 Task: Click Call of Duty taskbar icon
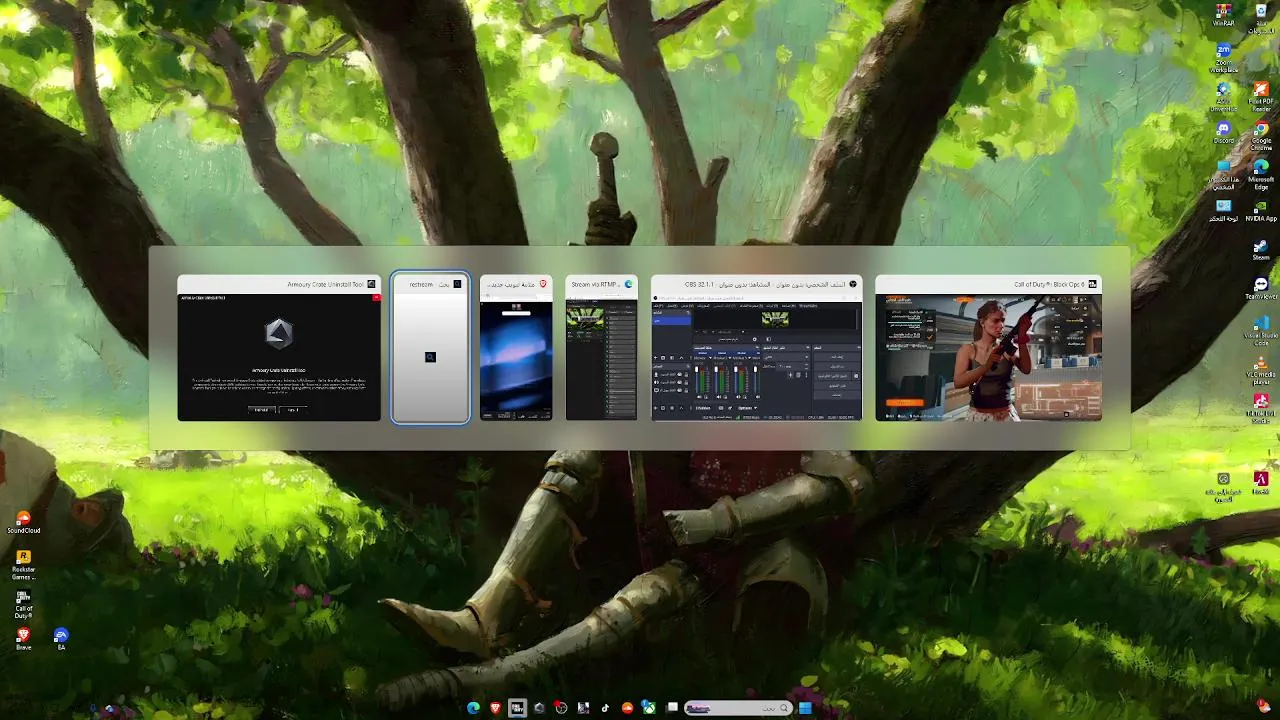(517, 708)
